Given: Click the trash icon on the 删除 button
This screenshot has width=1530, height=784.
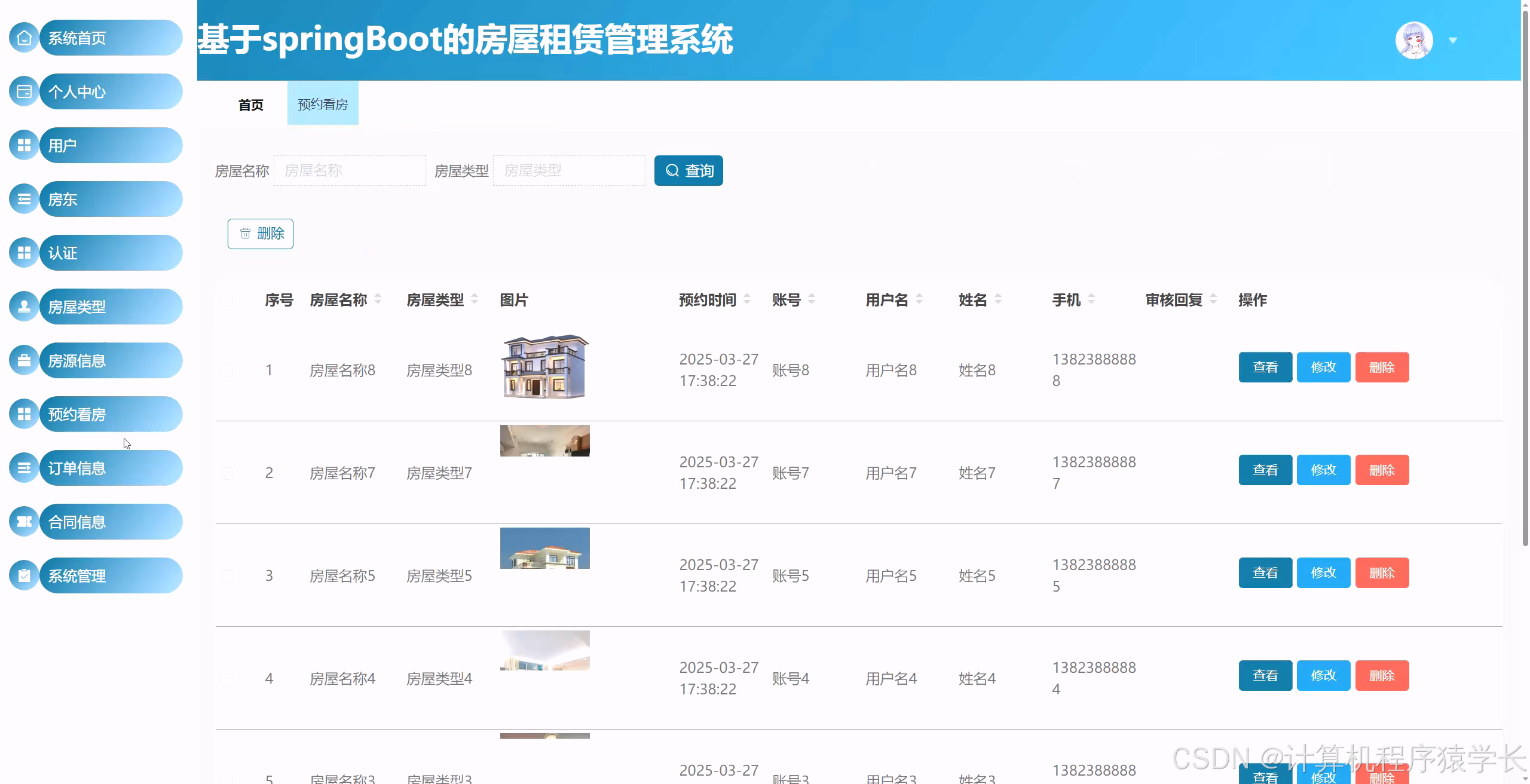Looking at the screenshot, I should pos(246,234).
